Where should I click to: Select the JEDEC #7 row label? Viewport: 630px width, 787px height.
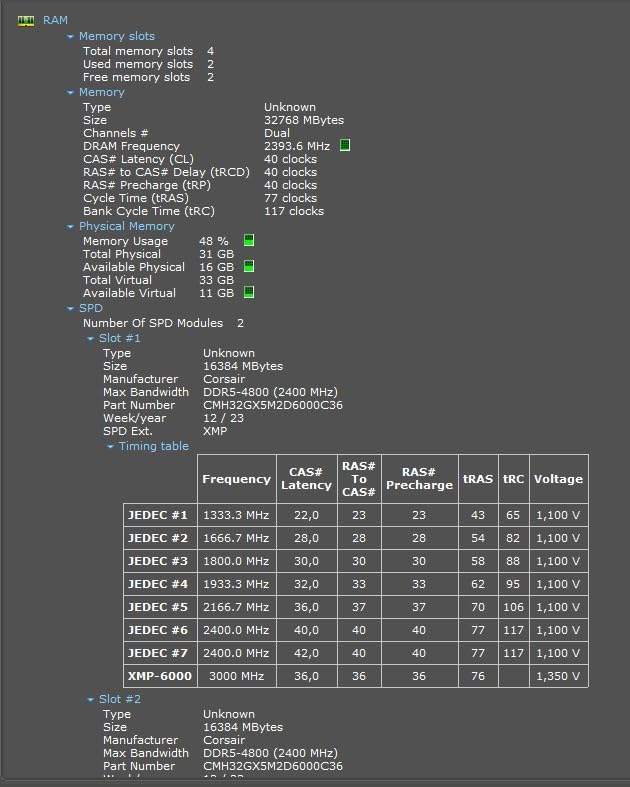click(x=158, y=654)
